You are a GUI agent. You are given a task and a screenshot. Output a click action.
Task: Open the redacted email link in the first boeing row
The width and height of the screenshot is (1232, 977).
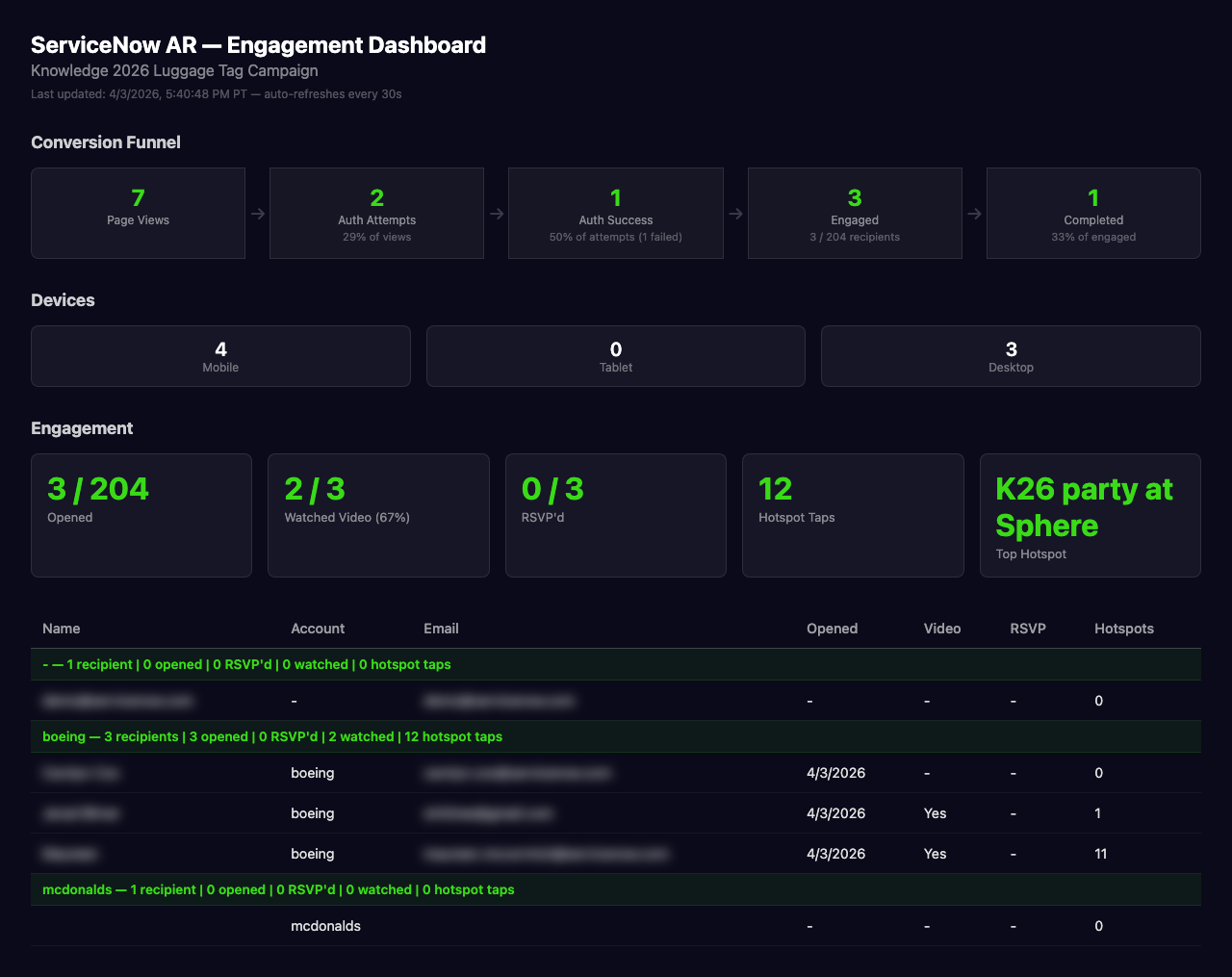point(518,773)
